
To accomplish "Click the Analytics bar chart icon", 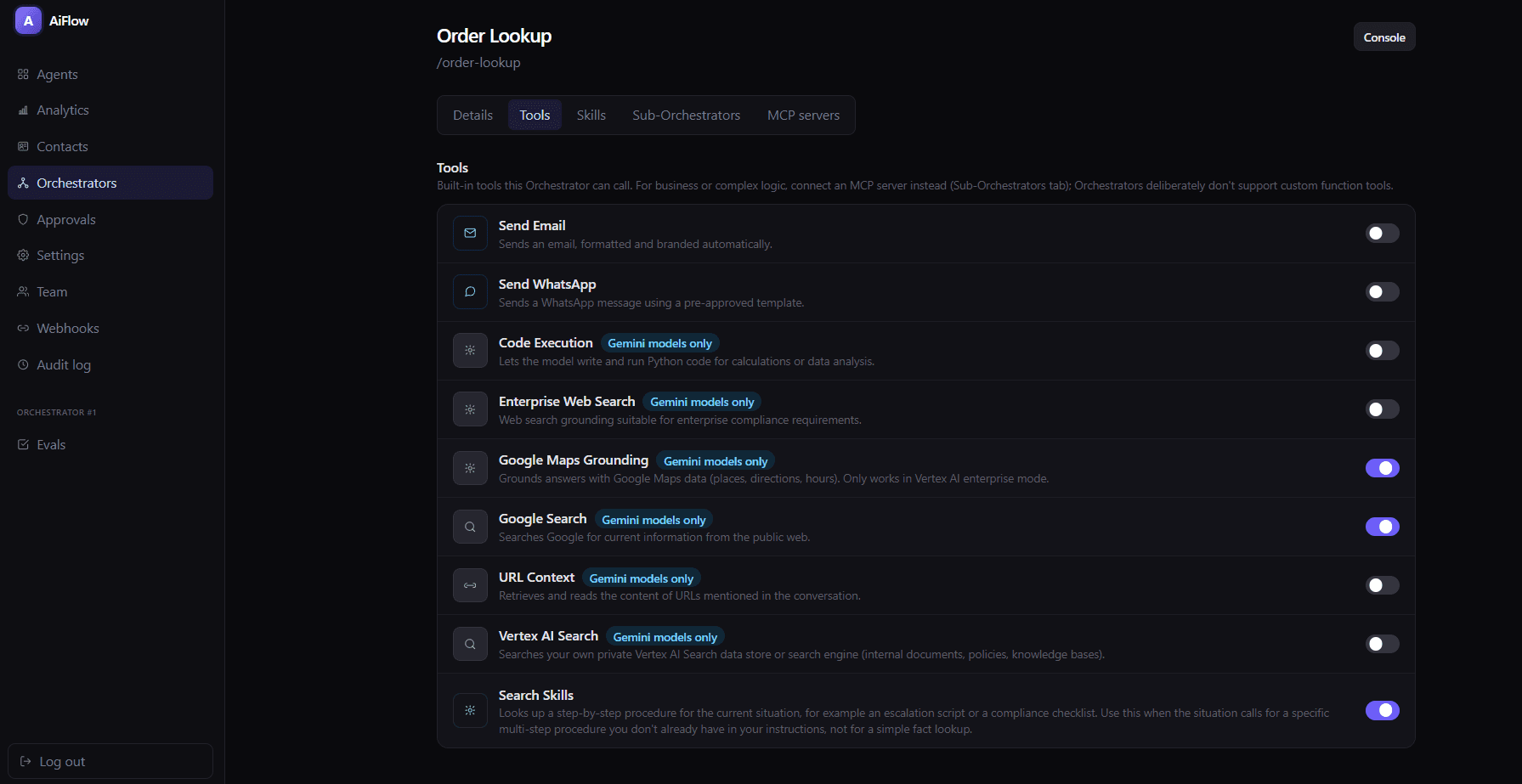I will 23,110.
